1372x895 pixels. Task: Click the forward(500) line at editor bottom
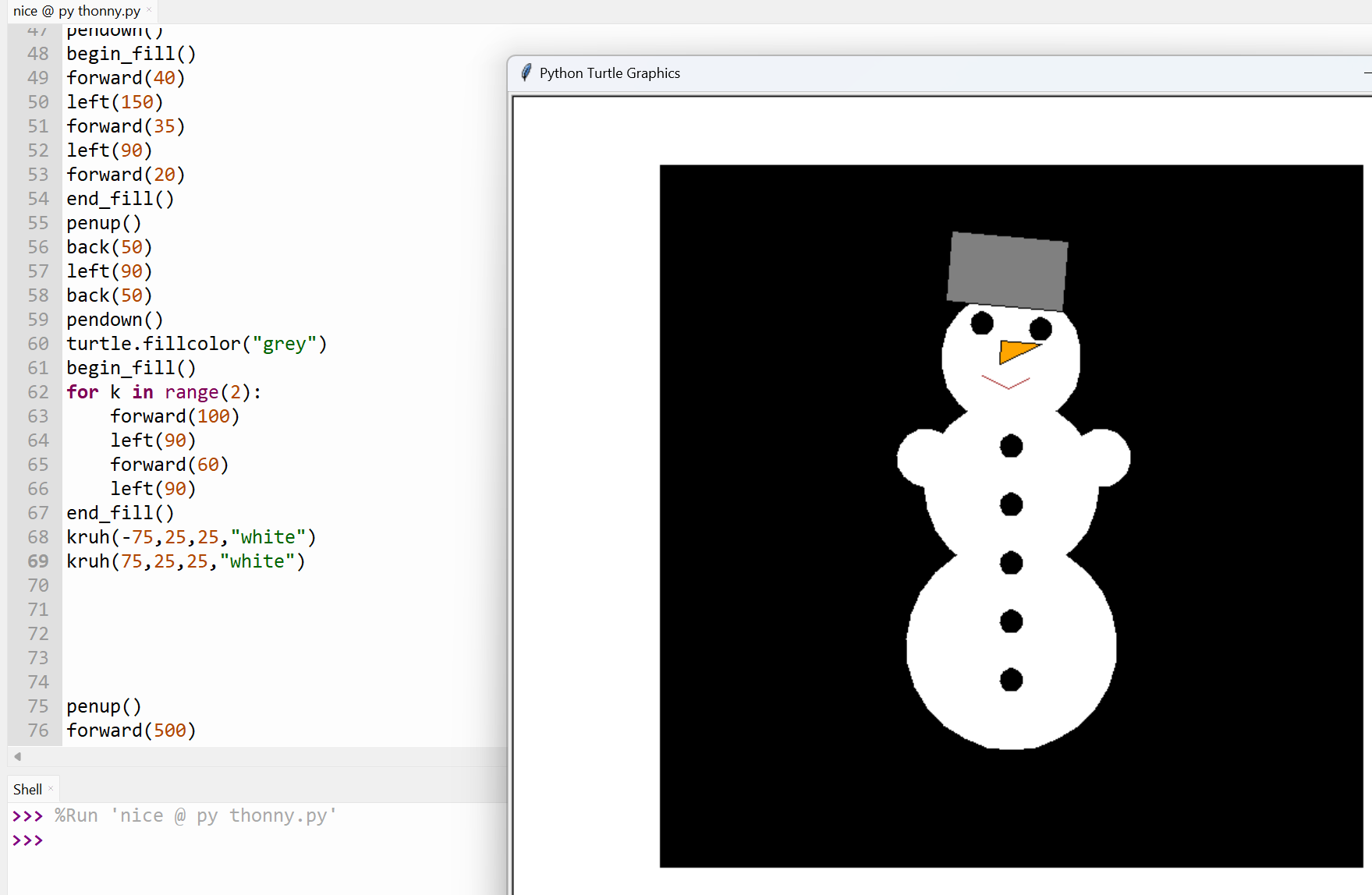pyautogui.click(x=131, y=731)
